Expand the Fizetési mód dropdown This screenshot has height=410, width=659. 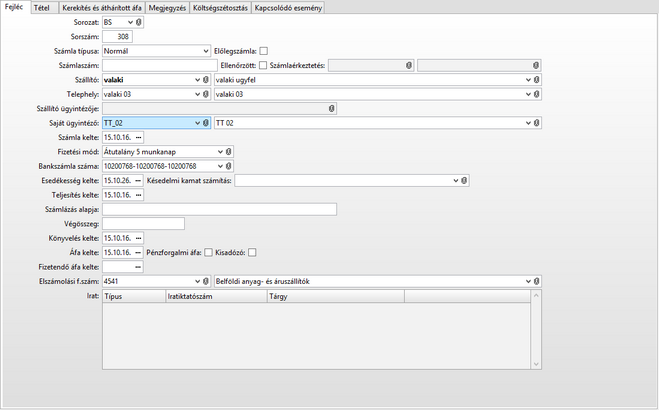click(x=220, y=152)
